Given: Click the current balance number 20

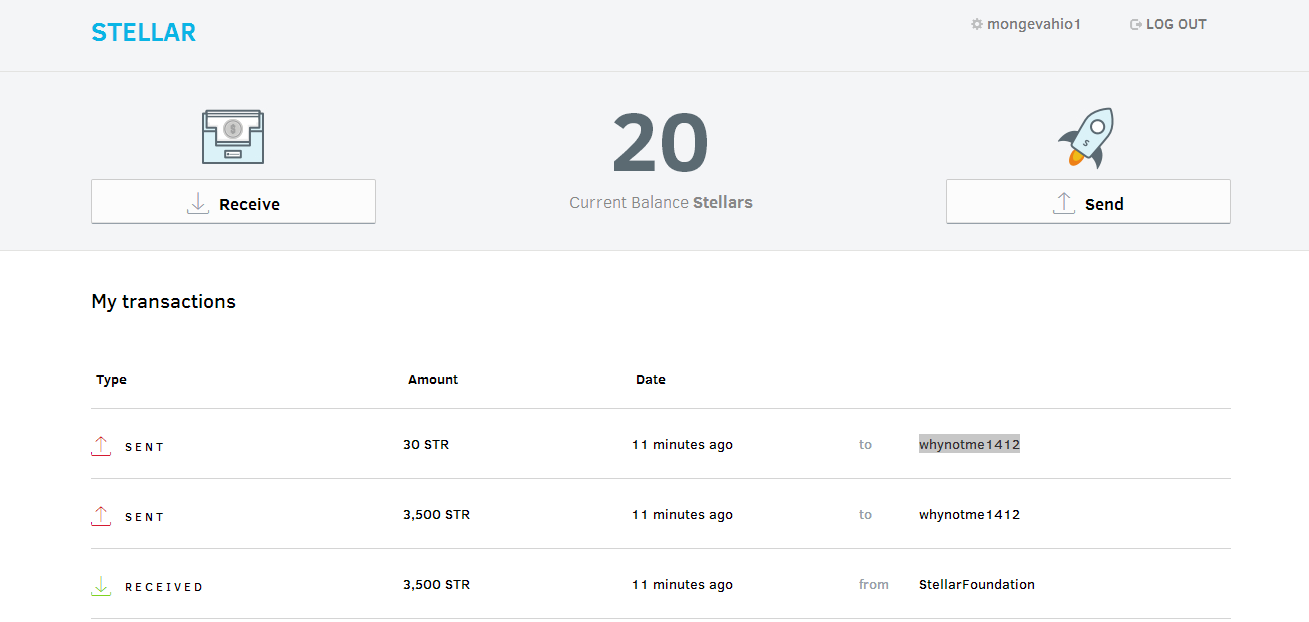Looking at the screenshot, I should pos(660,144).
